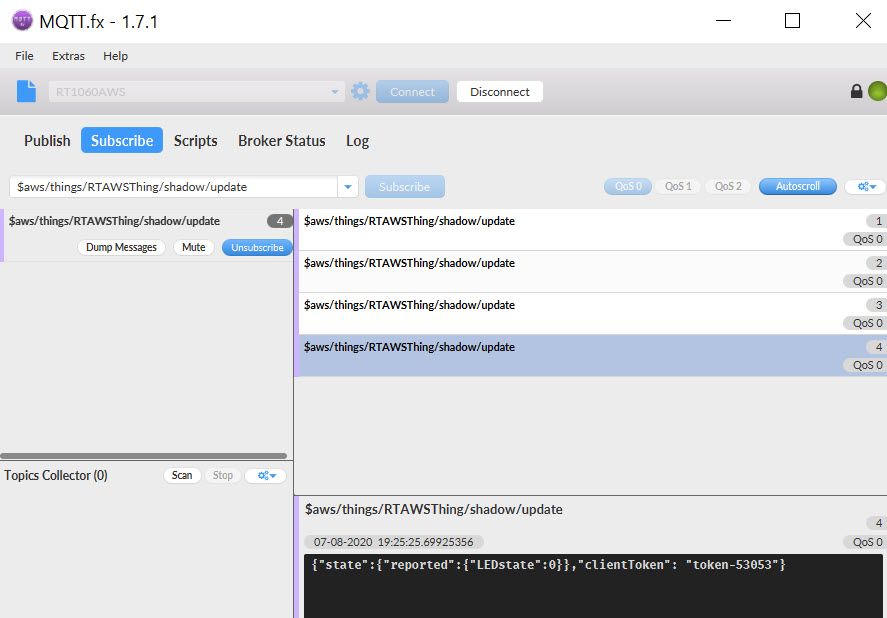Click the Disconnect button
The height and width of the screenshot is (618, 887).
point(500,92)
